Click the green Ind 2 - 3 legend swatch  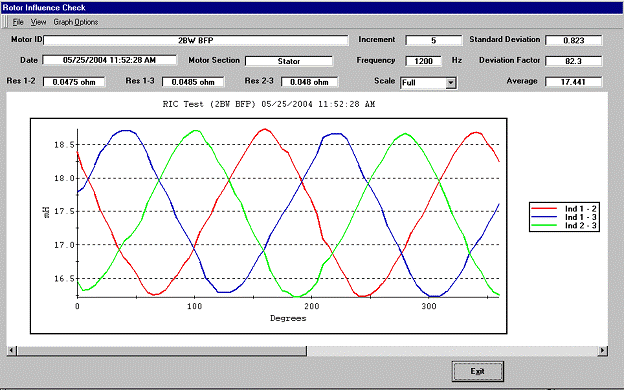click(544, 225)
